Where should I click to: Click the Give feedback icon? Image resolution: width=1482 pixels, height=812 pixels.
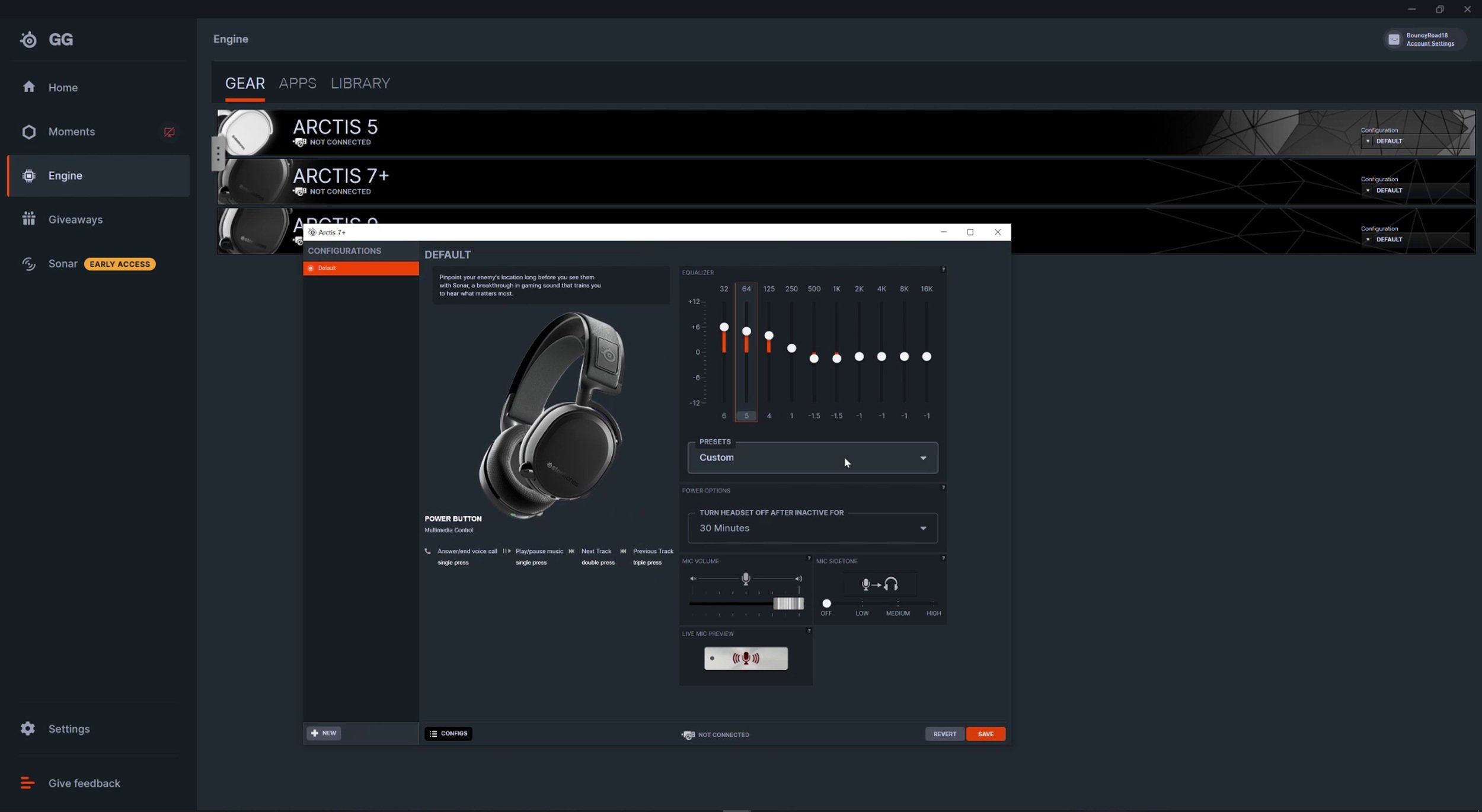coord(27,783)
